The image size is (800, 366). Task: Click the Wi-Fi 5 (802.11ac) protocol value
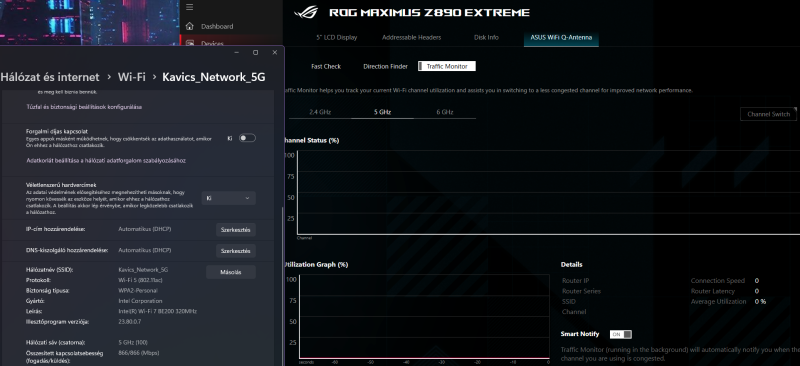pos(140,280)
